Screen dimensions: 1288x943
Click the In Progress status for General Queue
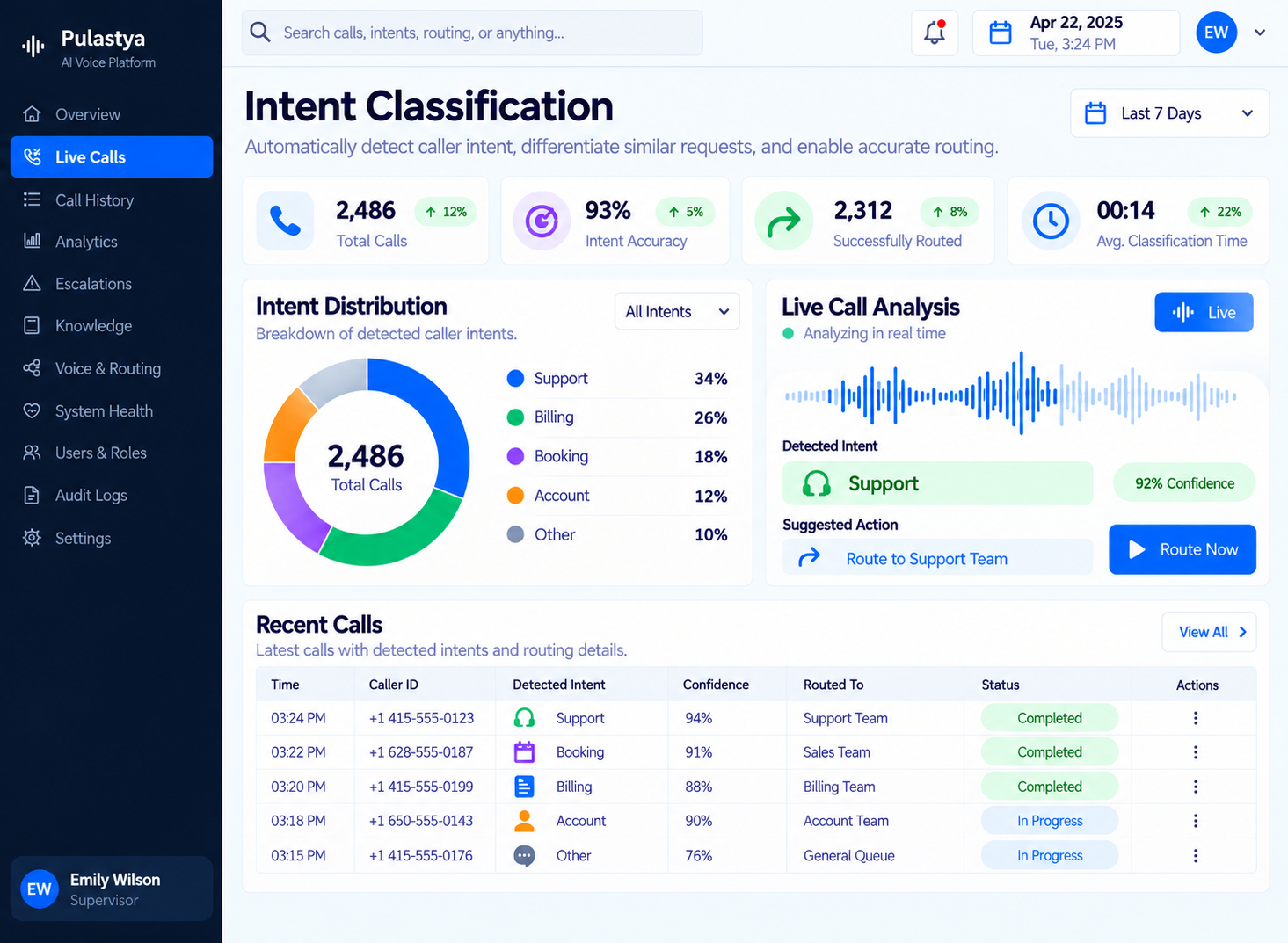[x=1050, y=855]
